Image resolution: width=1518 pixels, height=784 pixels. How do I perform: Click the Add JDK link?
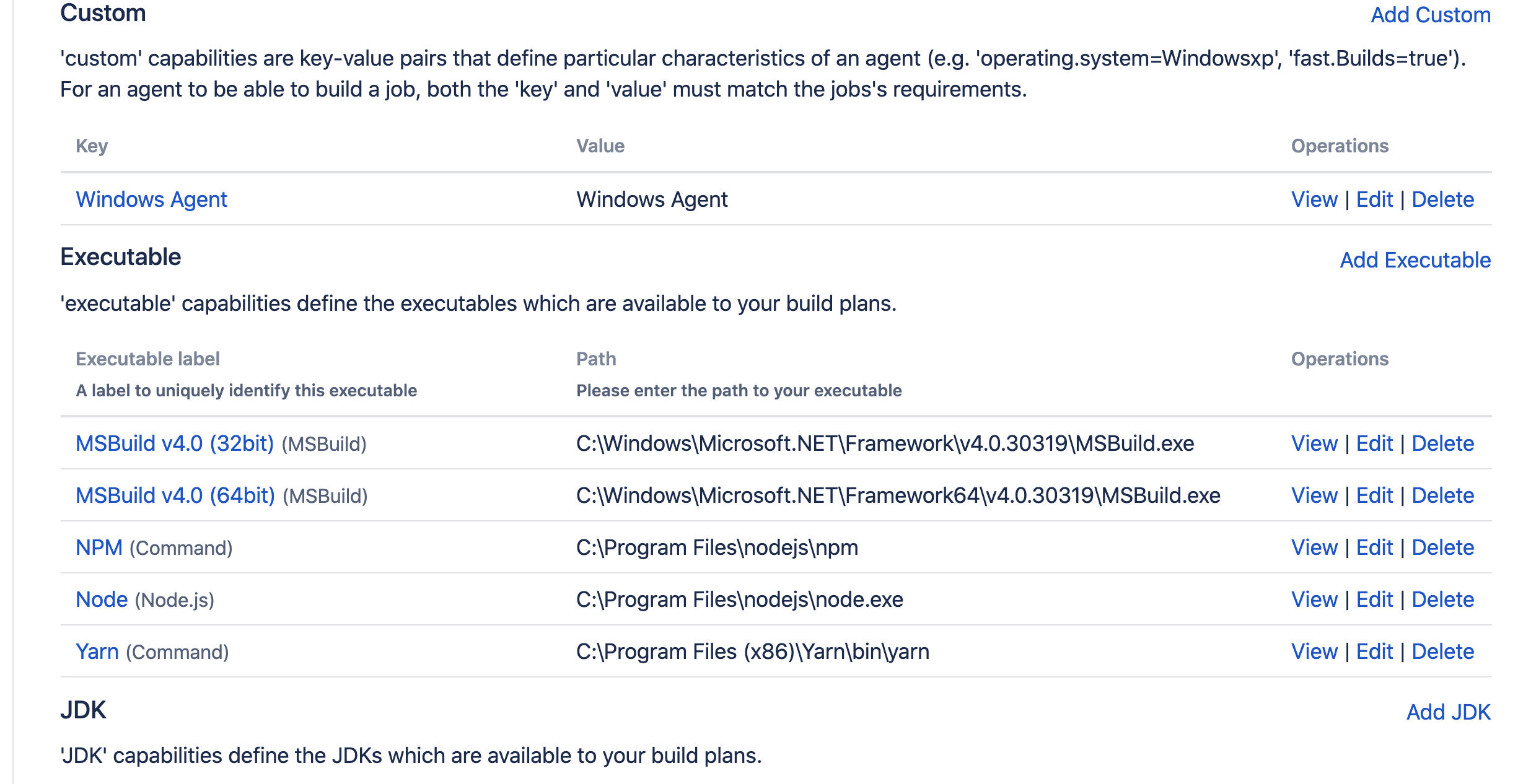click(x=1448, y=712)
